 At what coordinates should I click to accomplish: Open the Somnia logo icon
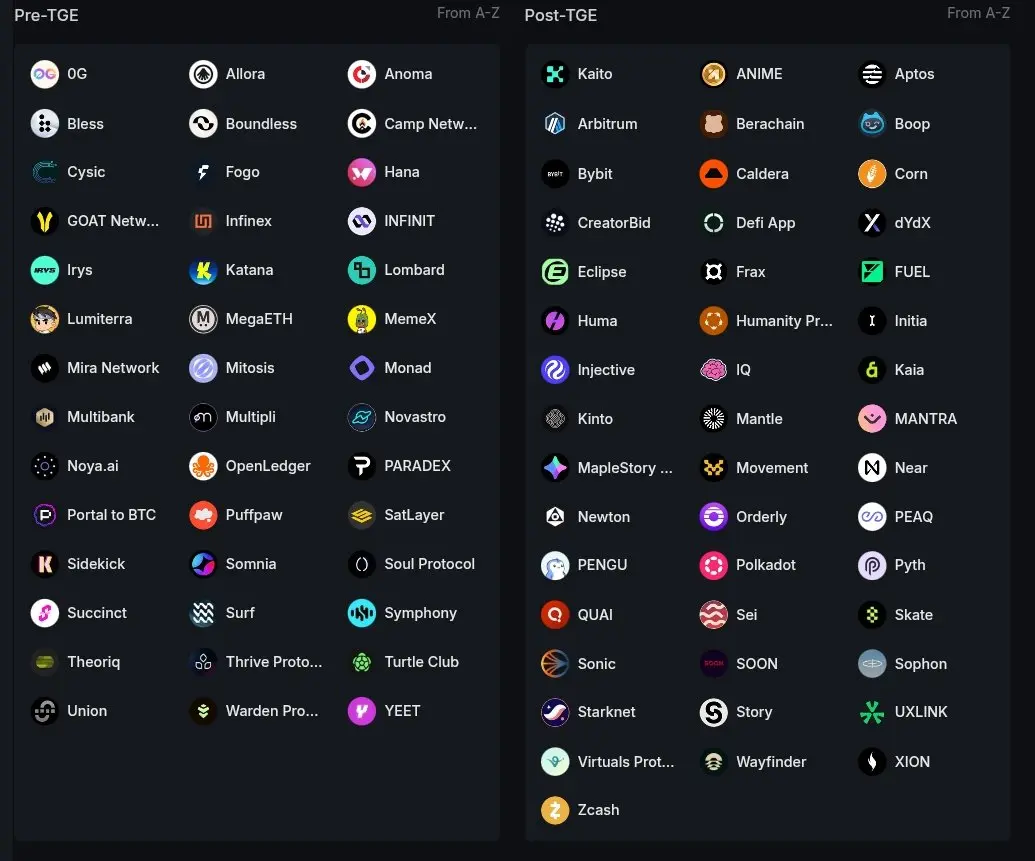(203, 564)
